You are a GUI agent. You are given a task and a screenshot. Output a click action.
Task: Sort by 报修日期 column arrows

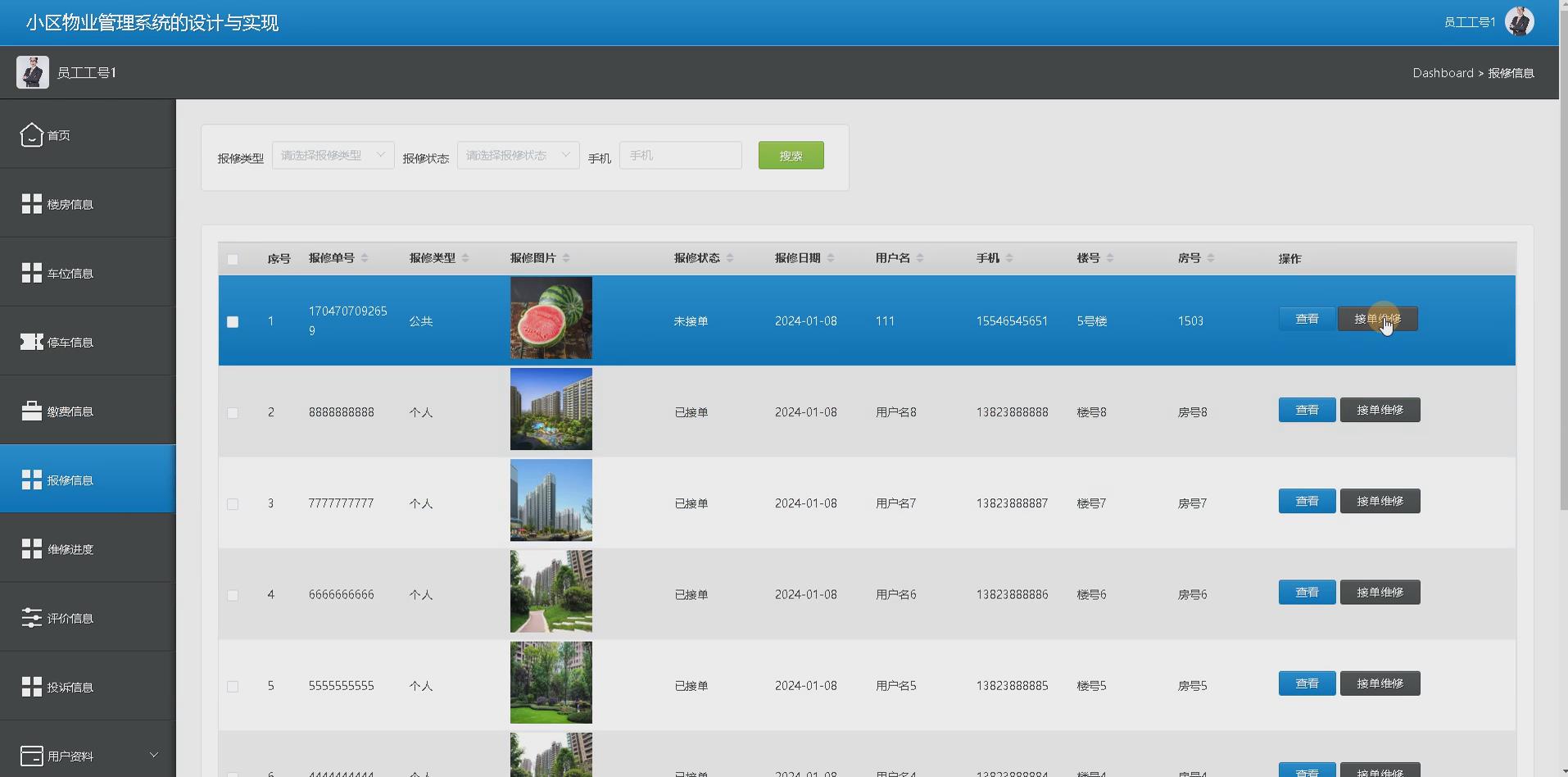click(x=831, y=258)
